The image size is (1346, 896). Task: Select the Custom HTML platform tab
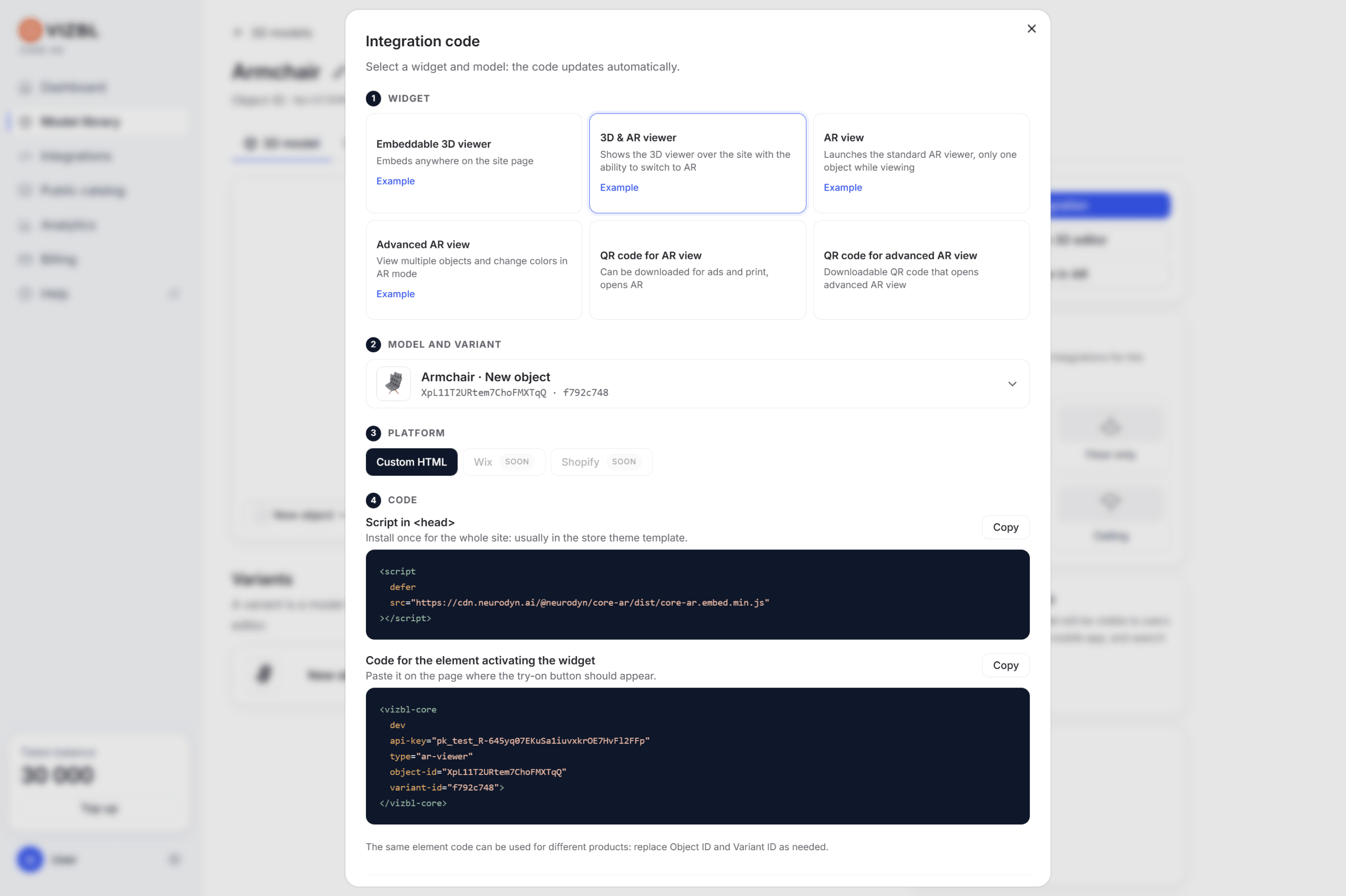click(x=411, y=462)
